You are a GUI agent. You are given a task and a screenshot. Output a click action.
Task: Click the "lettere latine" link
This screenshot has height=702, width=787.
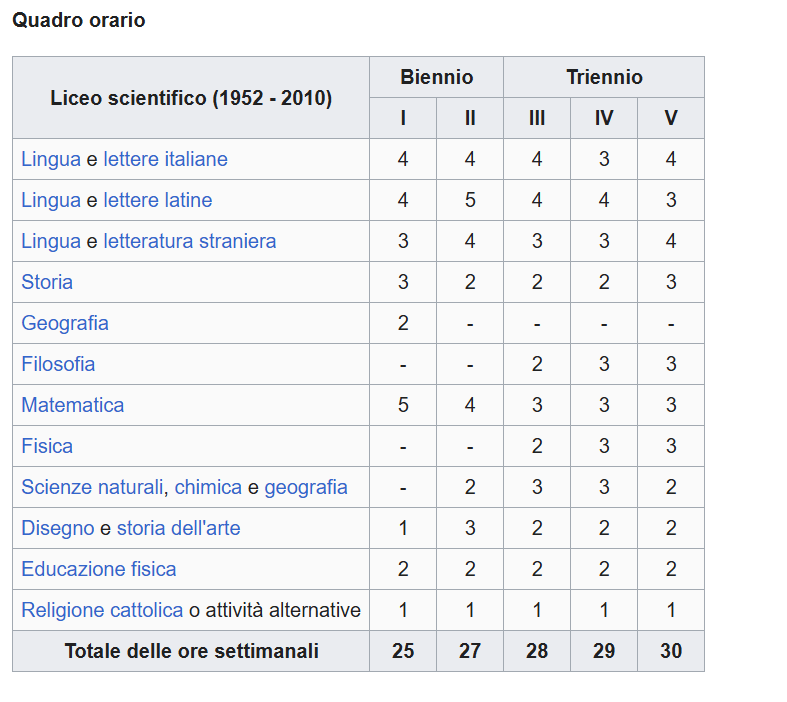[x=157, y=200]
